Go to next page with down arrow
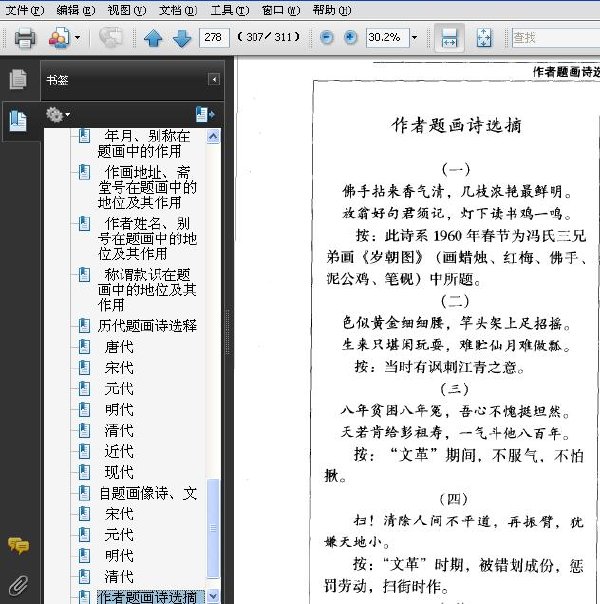The height and width of the screenshot is (604, 600). [182, 38]
